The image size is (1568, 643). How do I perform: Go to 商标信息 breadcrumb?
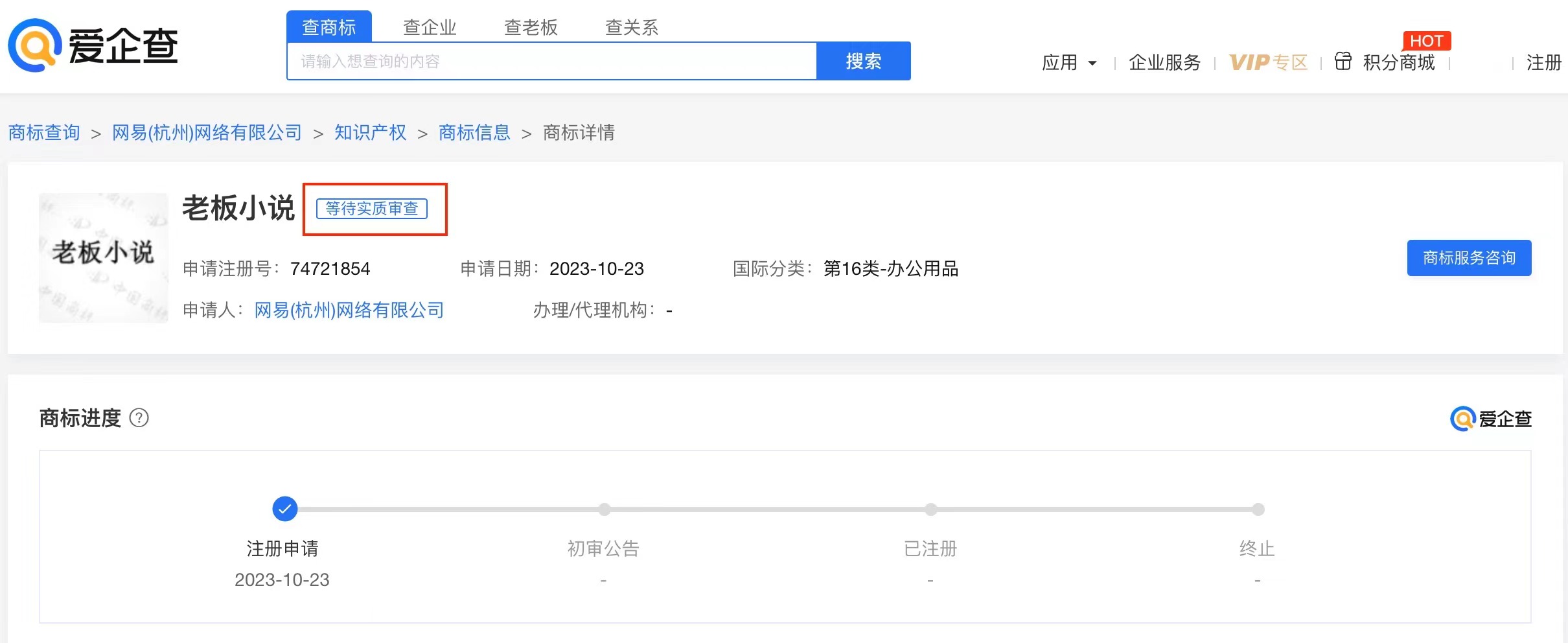474,133
